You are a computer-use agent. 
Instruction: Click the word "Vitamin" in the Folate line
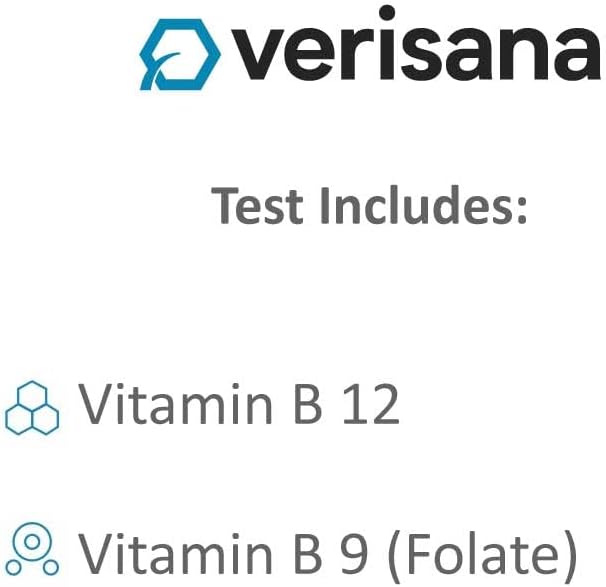(163, 551)
